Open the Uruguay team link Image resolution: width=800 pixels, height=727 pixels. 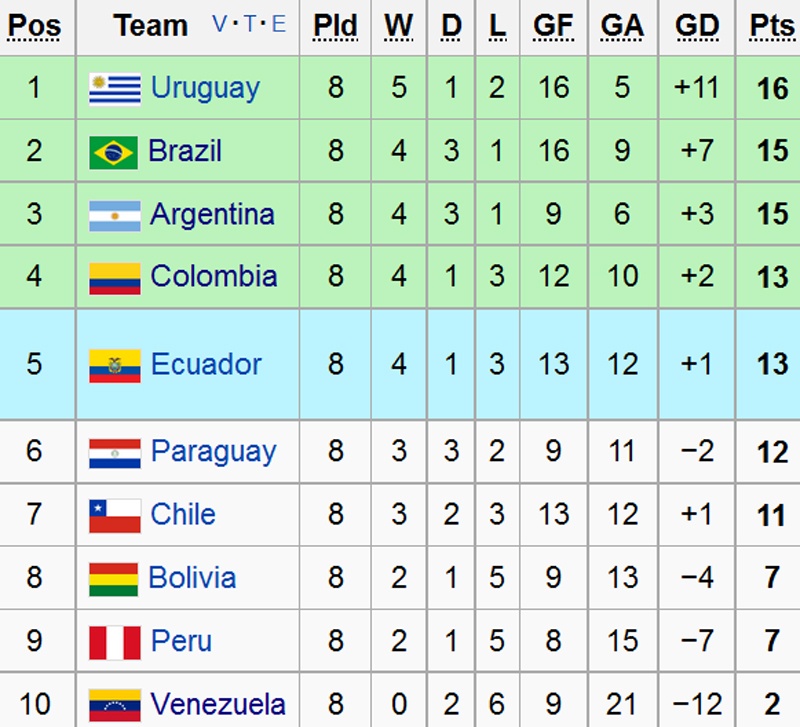[205, 88]
